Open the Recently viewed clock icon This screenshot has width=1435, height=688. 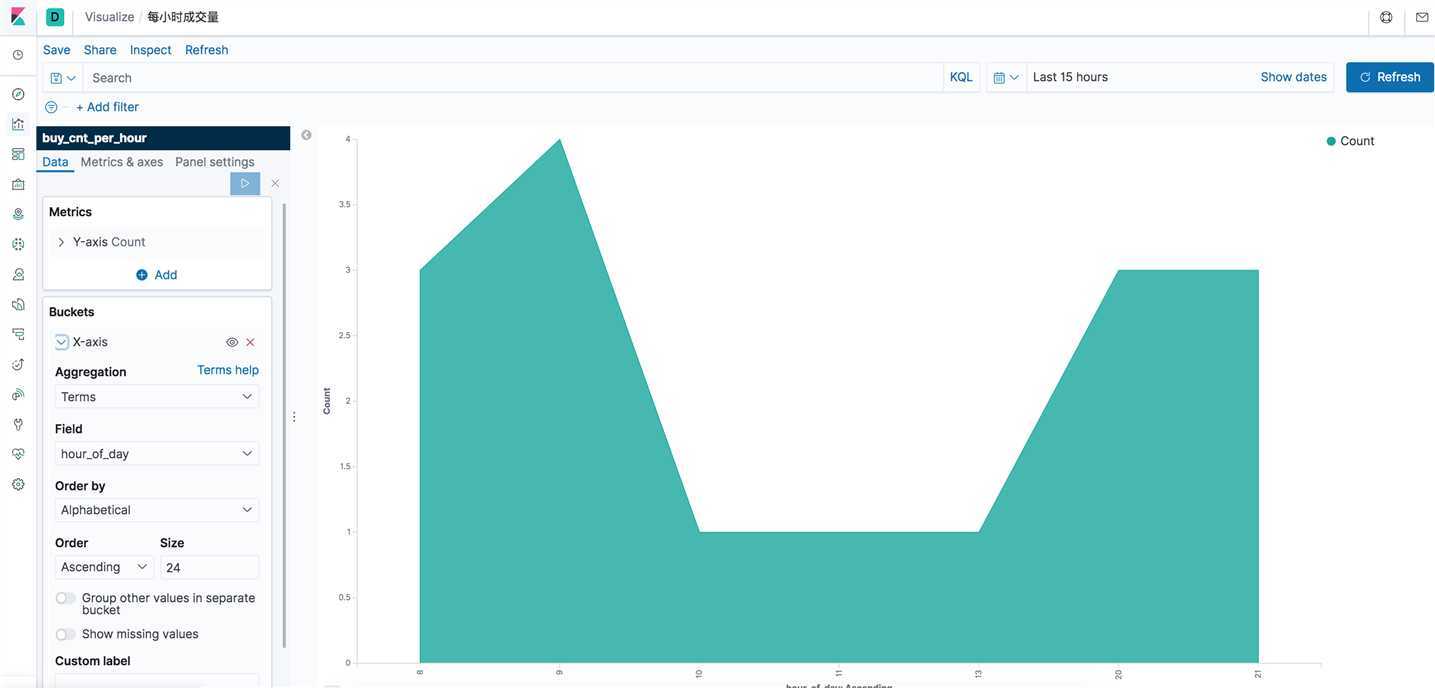18,55
